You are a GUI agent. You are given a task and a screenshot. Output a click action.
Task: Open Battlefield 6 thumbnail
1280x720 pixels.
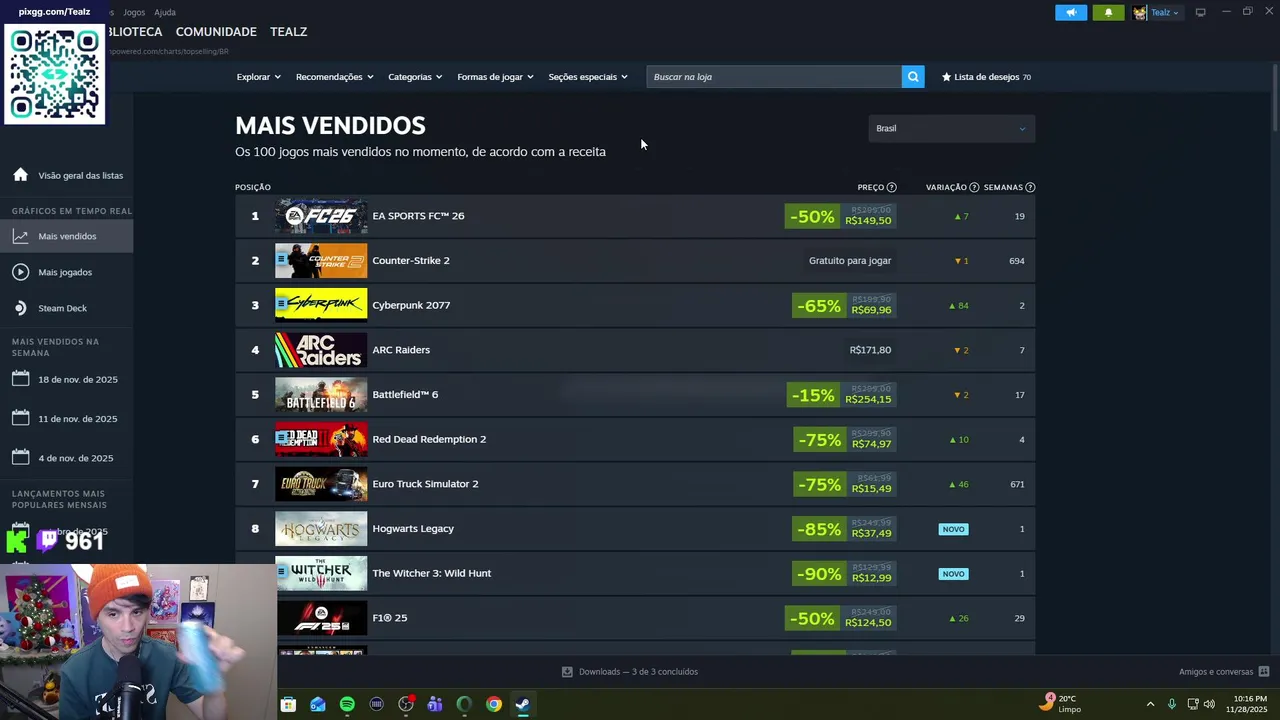point(321,394)
